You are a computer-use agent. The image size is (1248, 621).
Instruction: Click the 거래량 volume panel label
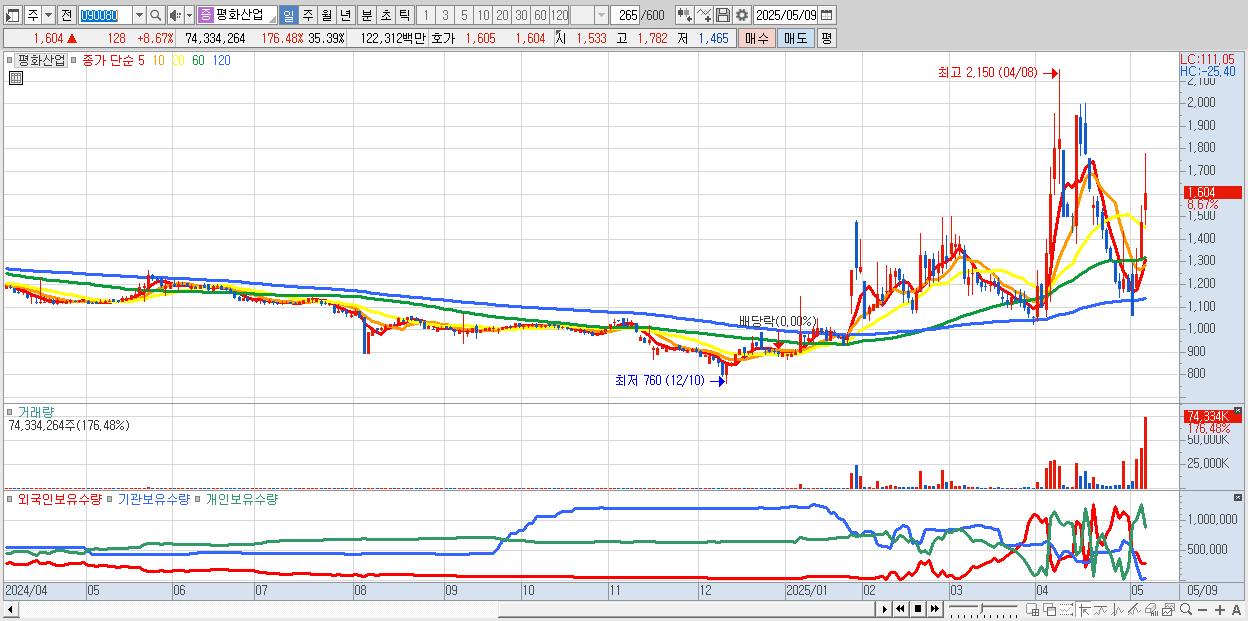click(34, 411)
